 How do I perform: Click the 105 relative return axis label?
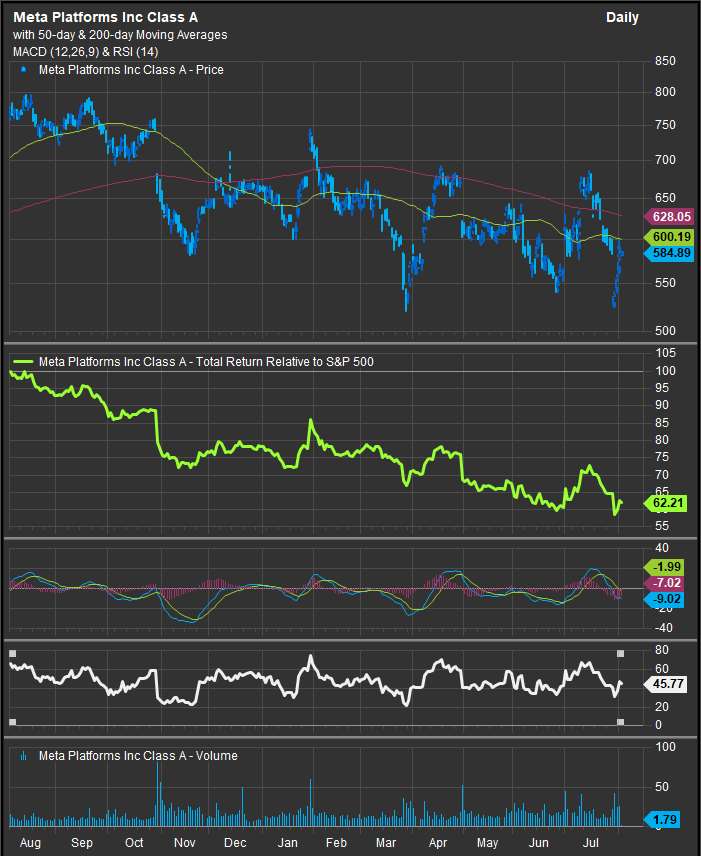tap(665, 353)
